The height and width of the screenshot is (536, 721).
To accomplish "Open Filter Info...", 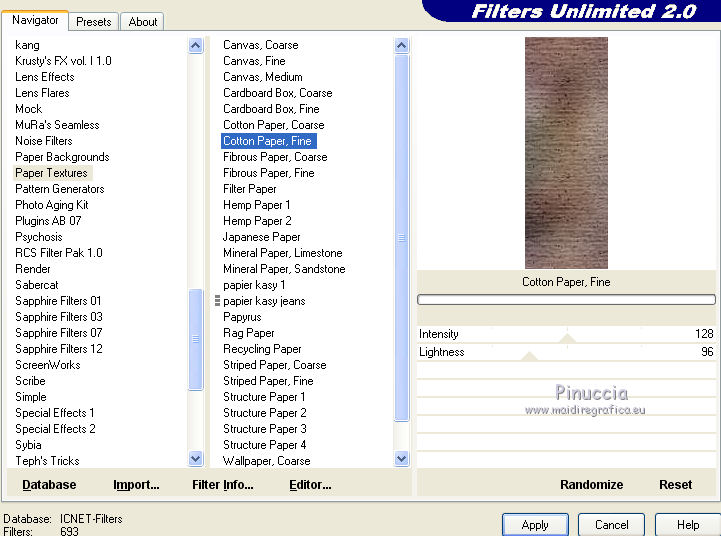I will coord(223,485).
